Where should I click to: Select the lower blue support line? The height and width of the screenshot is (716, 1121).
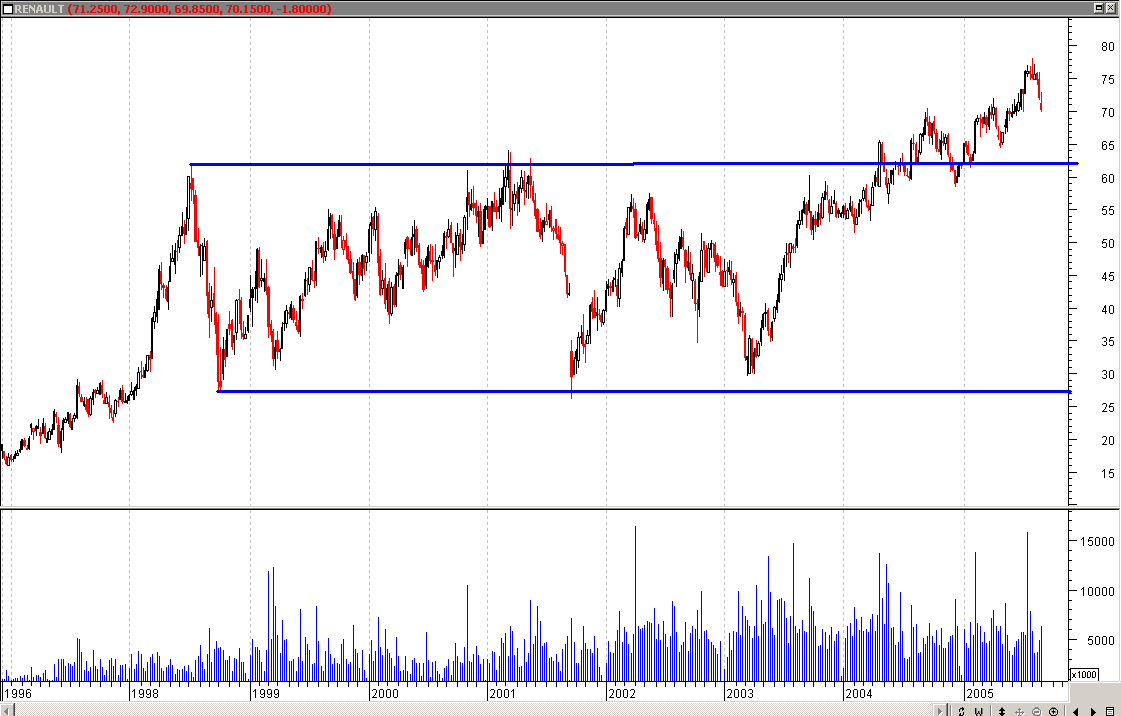click(643, 392)
